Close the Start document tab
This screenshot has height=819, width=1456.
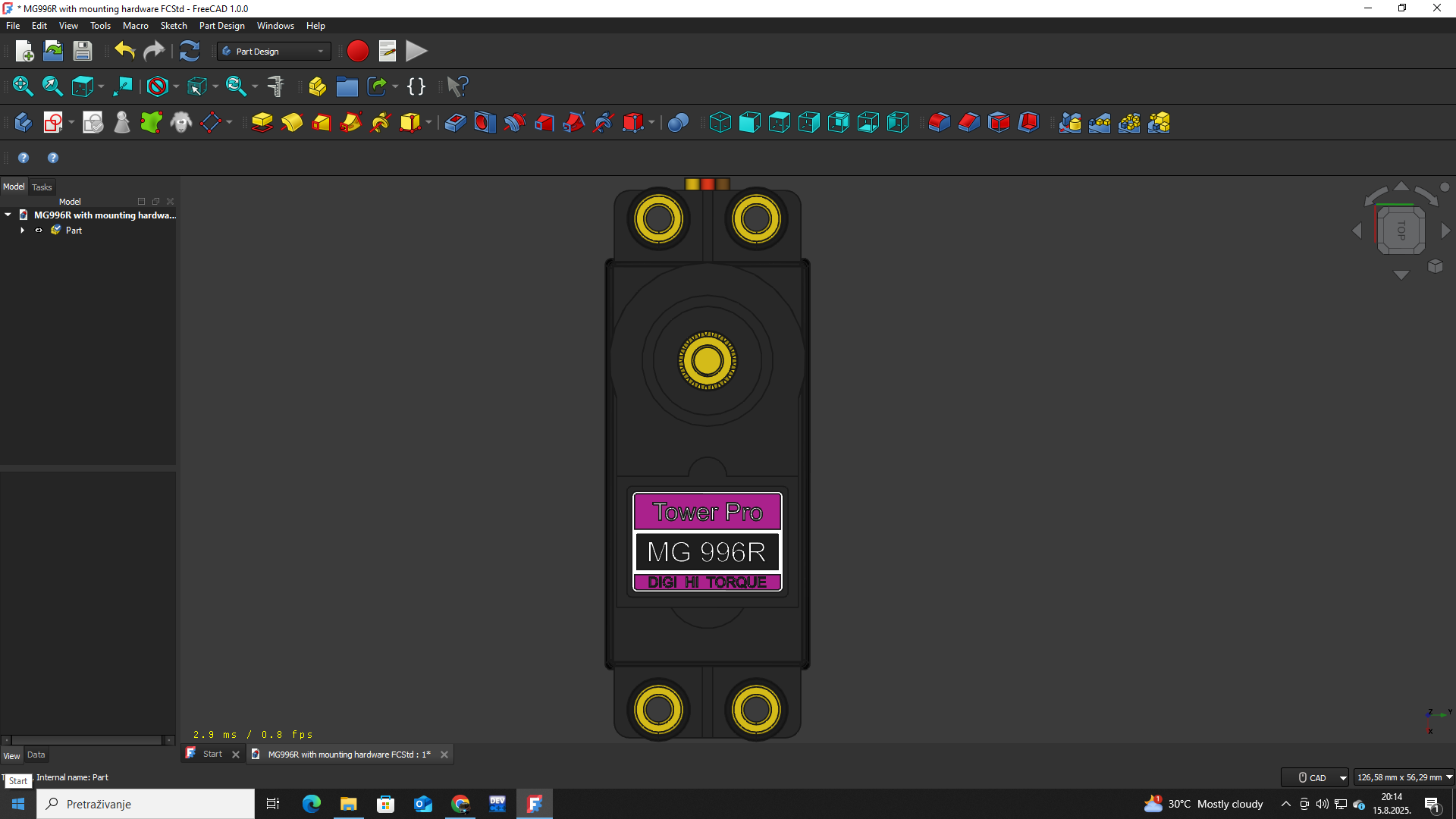point(236,755)
